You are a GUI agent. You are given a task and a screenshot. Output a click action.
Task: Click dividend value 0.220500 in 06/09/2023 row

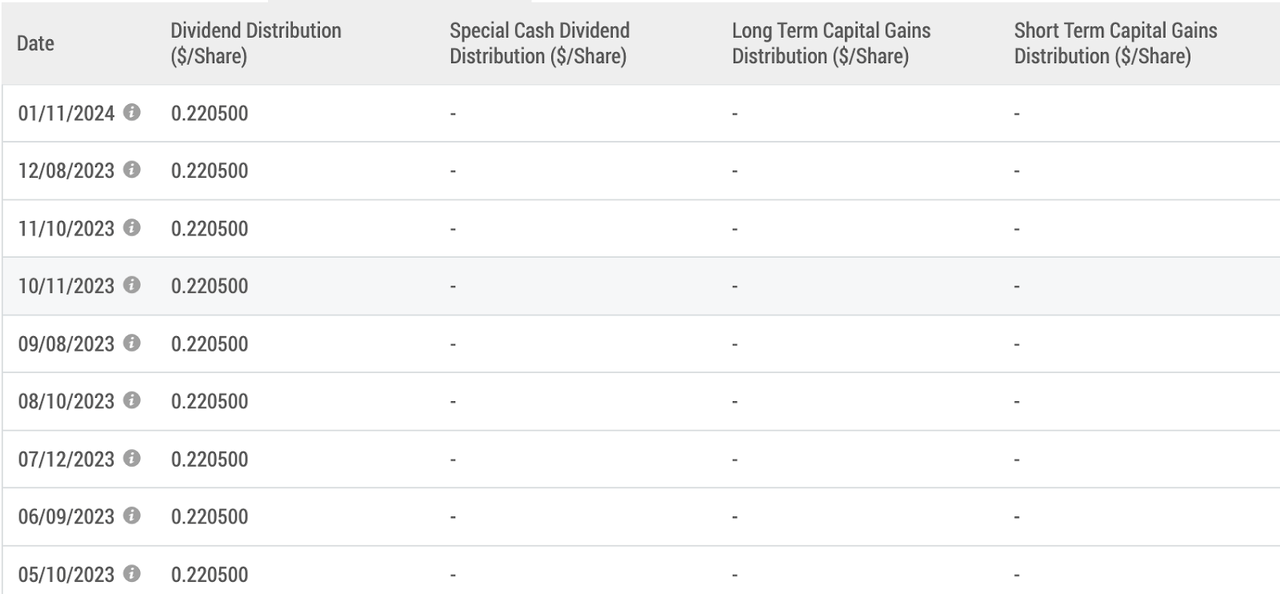[209, 517]
